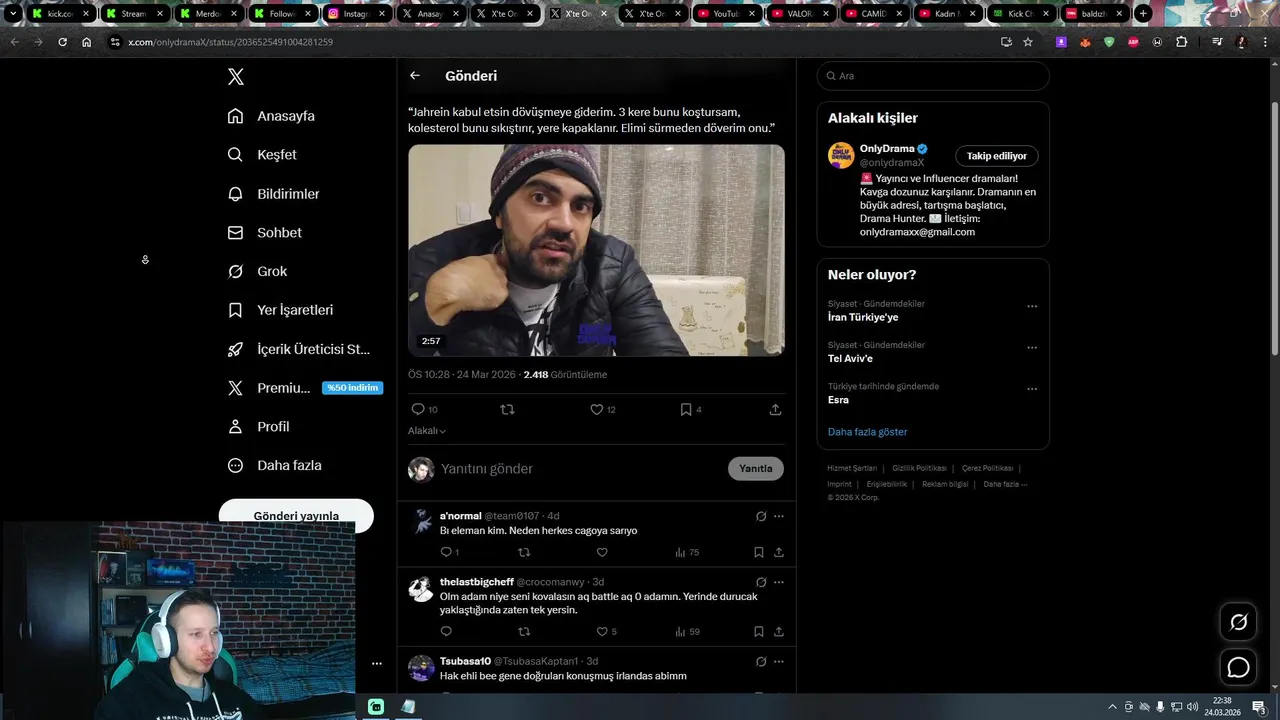
Task: Open more options on Tsubasa10's reply
Action: click(779, 662)
